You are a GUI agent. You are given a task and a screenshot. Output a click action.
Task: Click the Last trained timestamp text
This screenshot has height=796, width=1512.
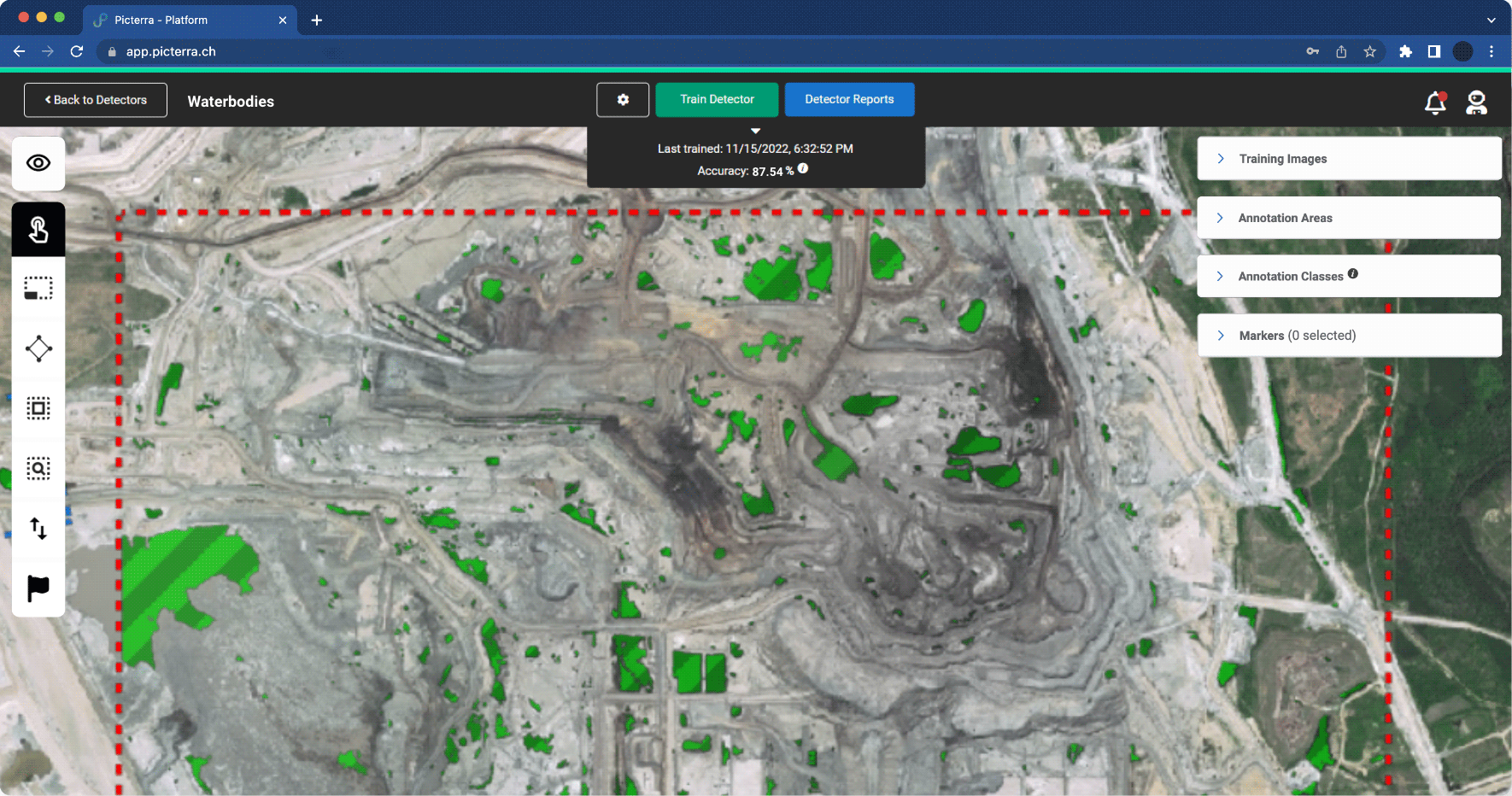tap(755, 149)
